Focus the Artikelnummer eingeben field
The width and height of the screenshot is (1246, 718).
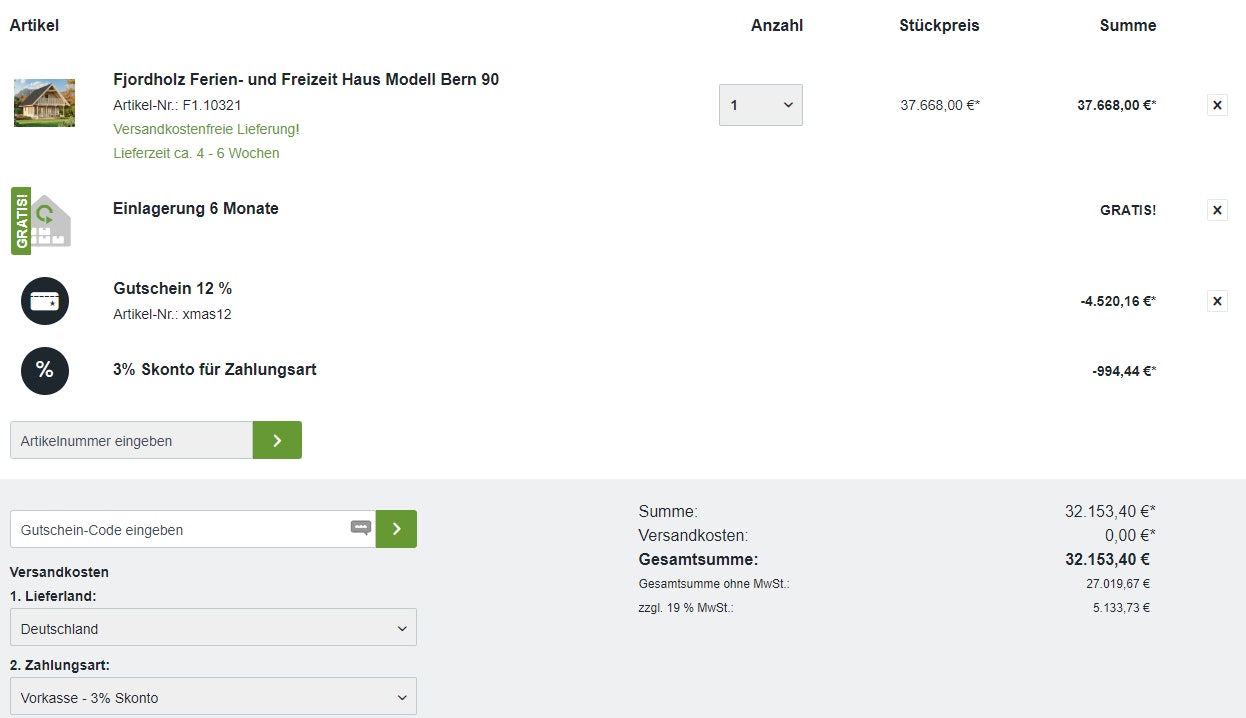click(x=131, y=440)
